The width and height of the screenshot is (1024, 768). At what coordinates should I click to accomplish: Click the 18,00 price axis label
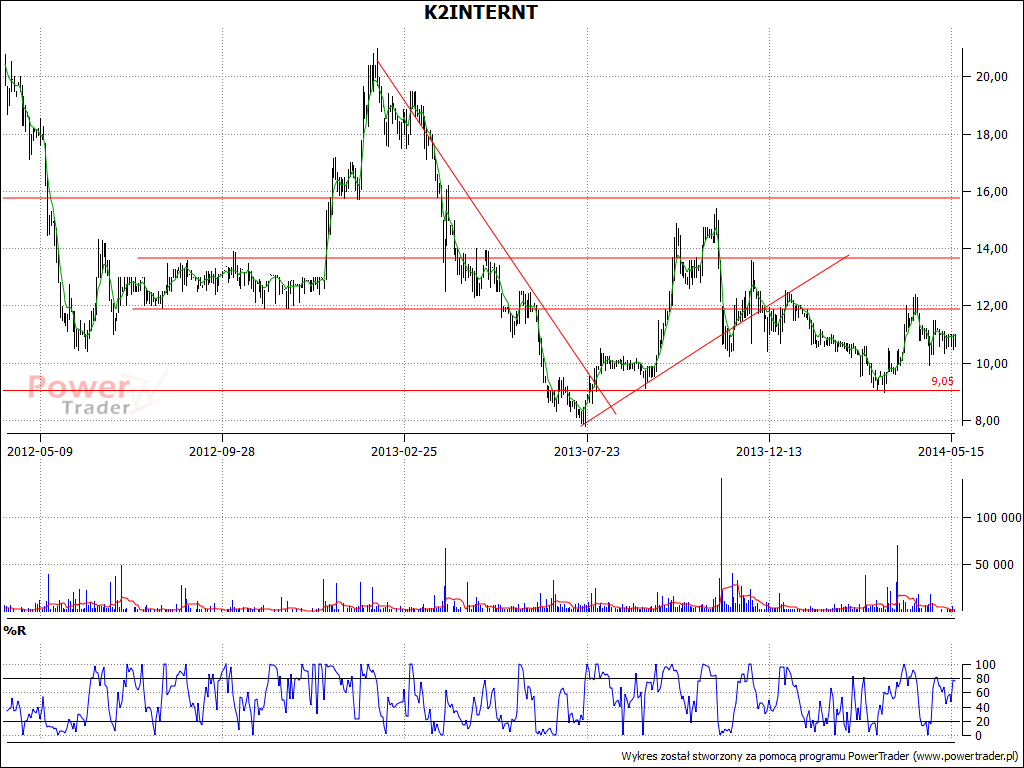pyautogui.click(x=991, y=135)
